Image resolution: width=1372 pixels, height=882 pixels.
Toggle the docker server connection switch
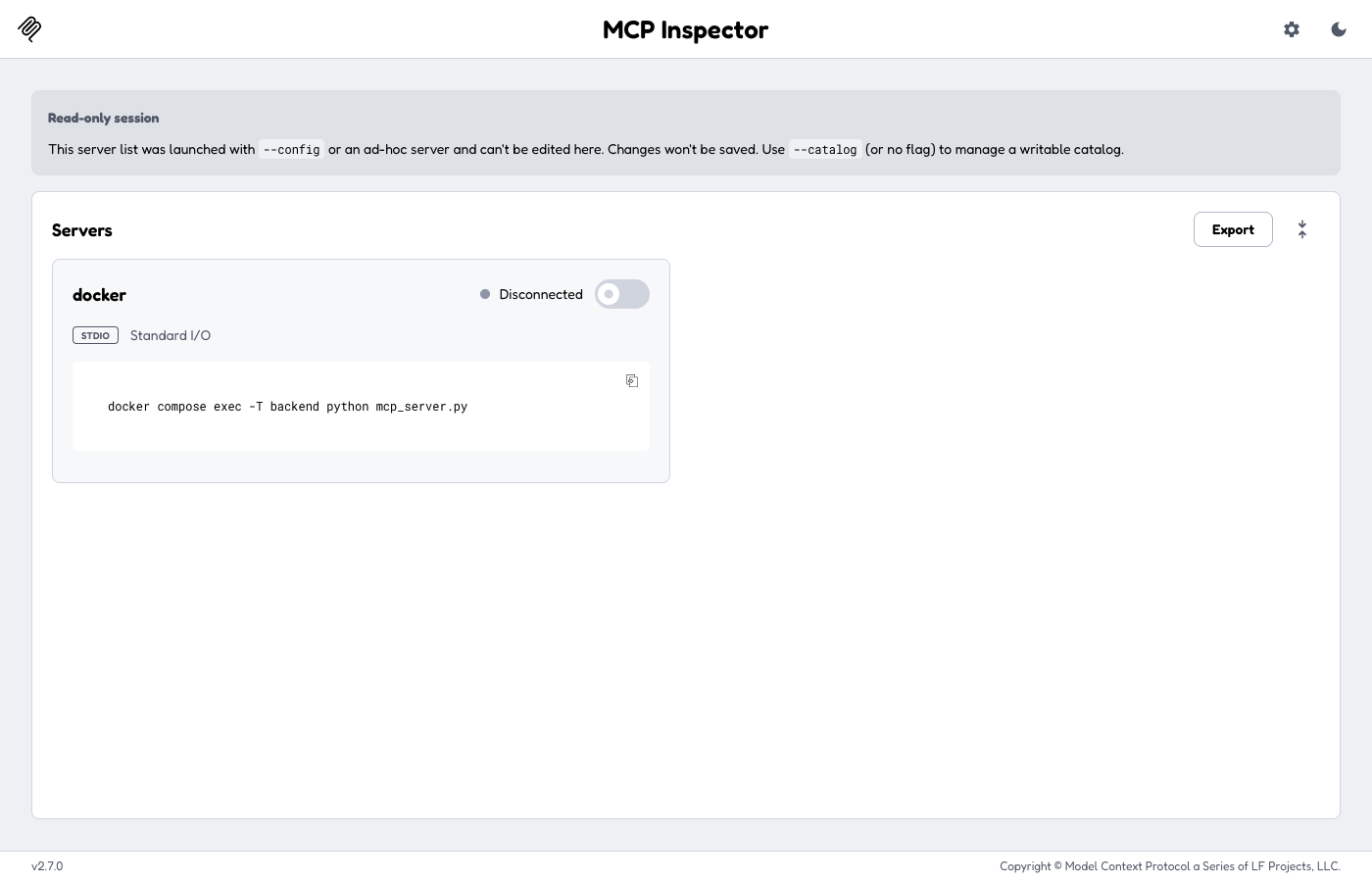622,294
